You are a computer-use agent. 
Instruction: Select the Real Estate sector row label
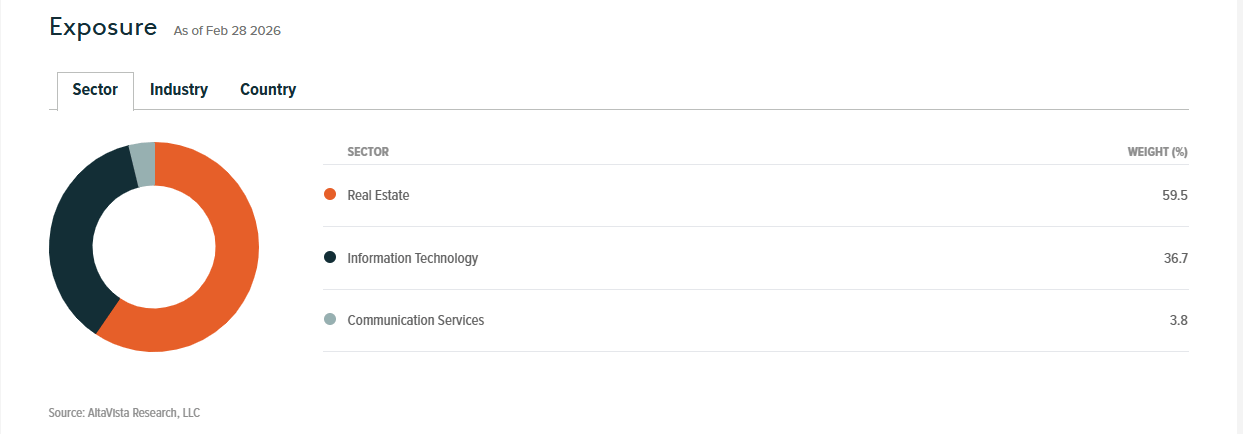click(378, 195)
